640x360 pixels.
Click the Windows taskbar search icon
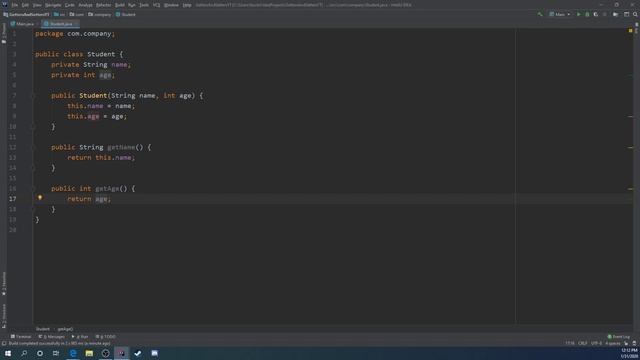point(24,353)
